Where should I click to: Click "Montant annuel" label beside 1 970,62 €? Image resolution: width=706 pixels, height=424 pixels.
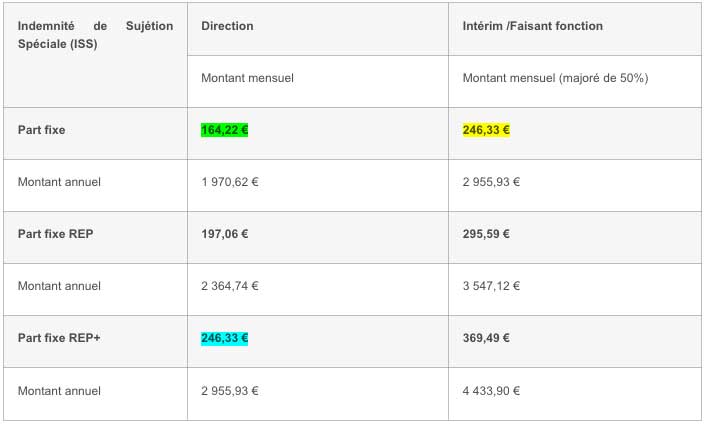(59, 182)
